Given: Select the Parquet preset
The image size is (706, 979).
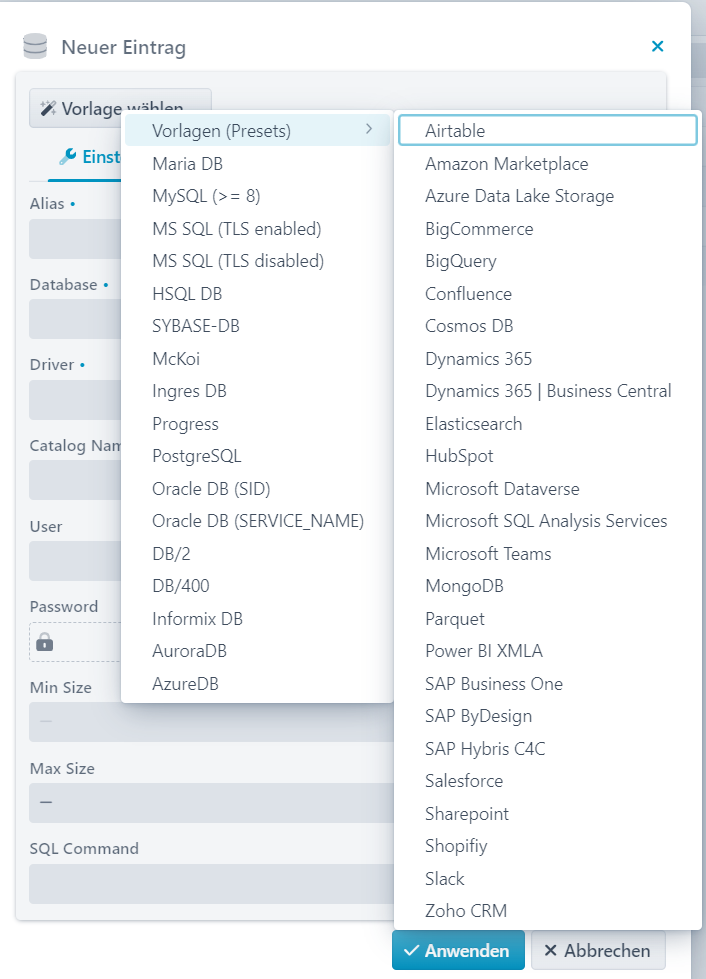Looking at the screenshot, I should pyautogui.click(x=547, y=619).
